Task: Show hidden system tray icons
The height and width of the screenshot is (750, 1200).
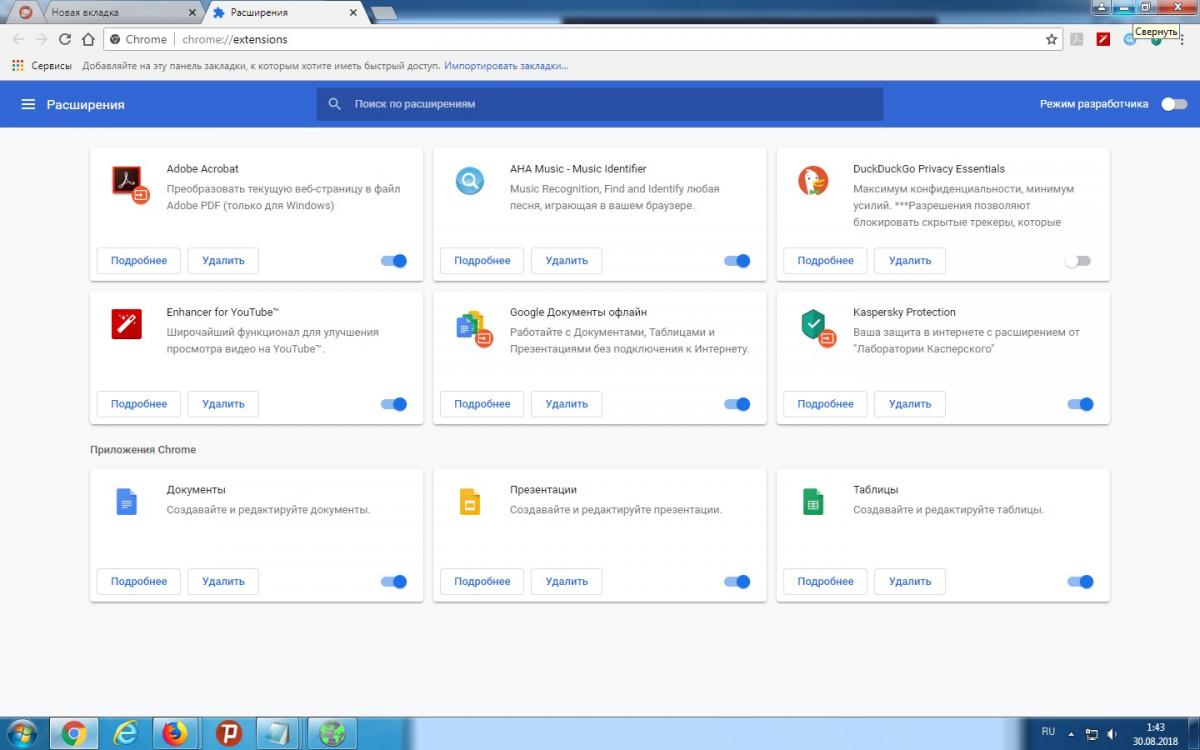Action: point(1072,733)
